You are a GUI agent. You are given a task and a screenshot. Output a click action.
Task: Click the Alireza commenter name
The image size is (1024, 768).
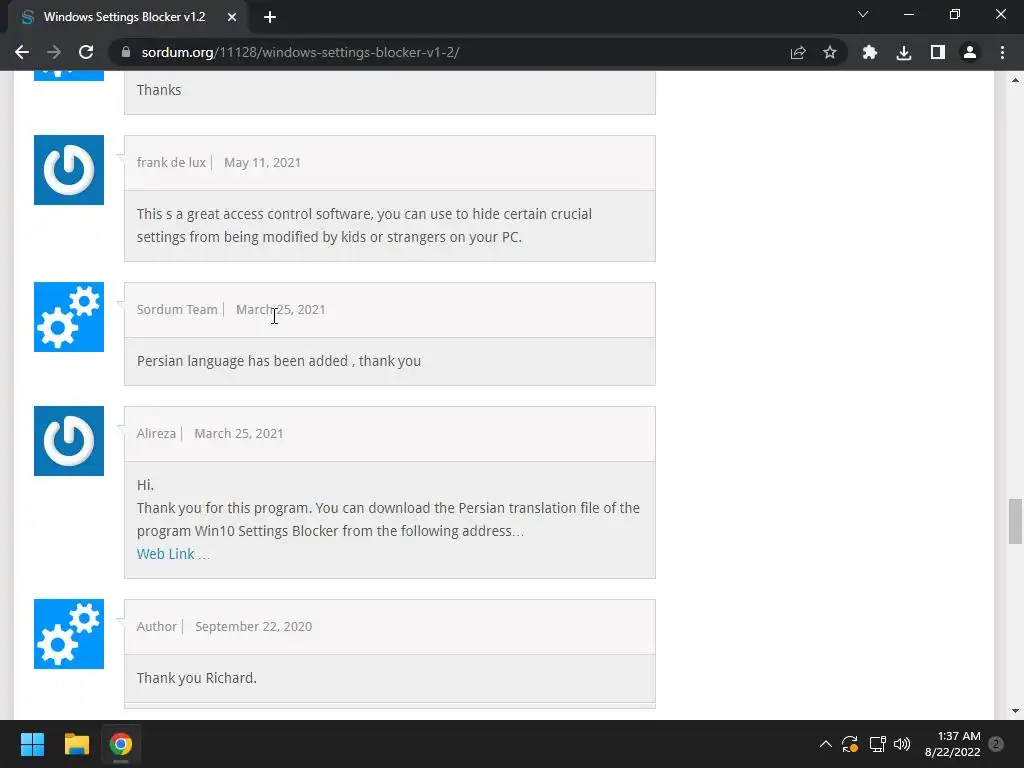point(156,434)
